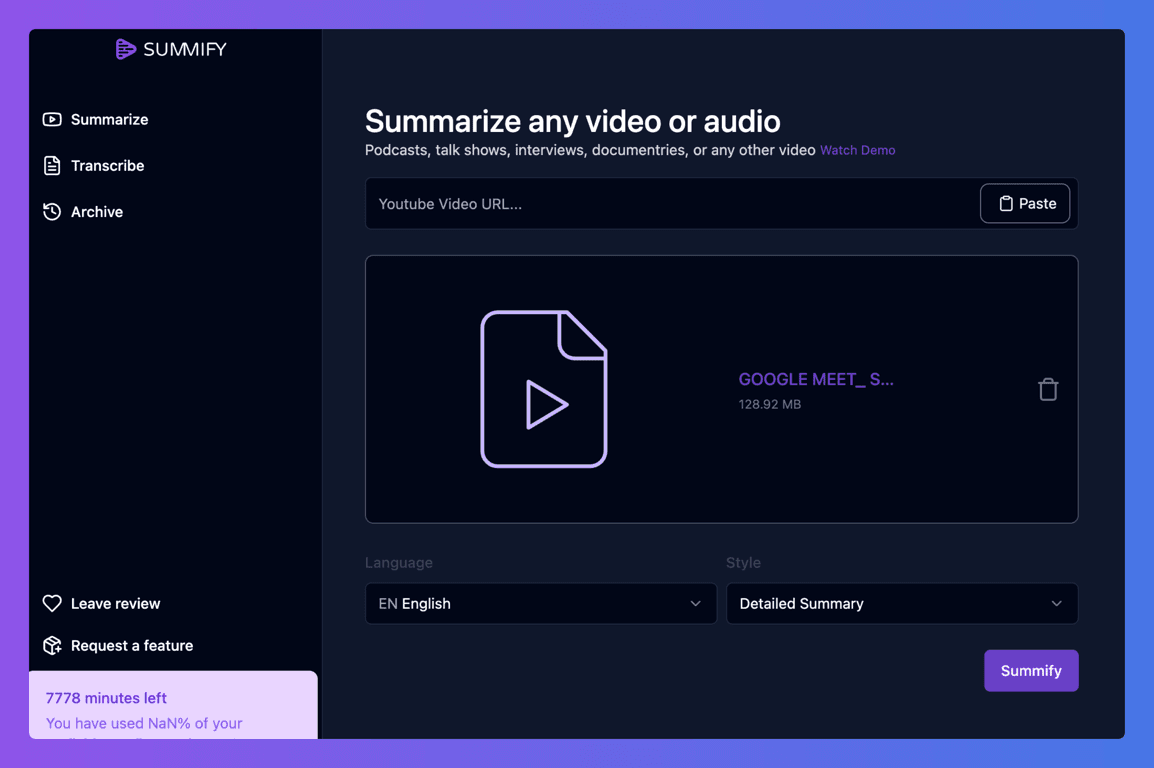Expand the Detailed Summary chevron
Viewport: 1154px width, 768px height.
click(1056, 603)
